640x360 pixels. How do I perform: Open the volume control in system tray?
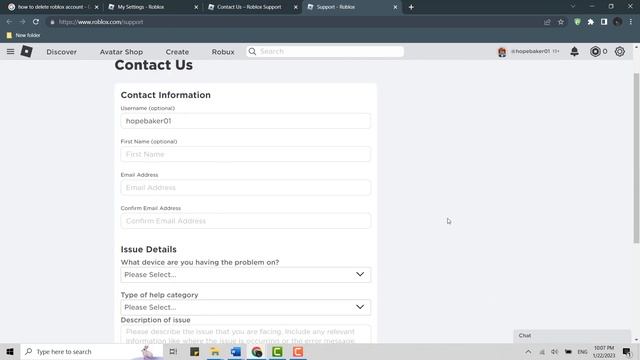point(554,351)
